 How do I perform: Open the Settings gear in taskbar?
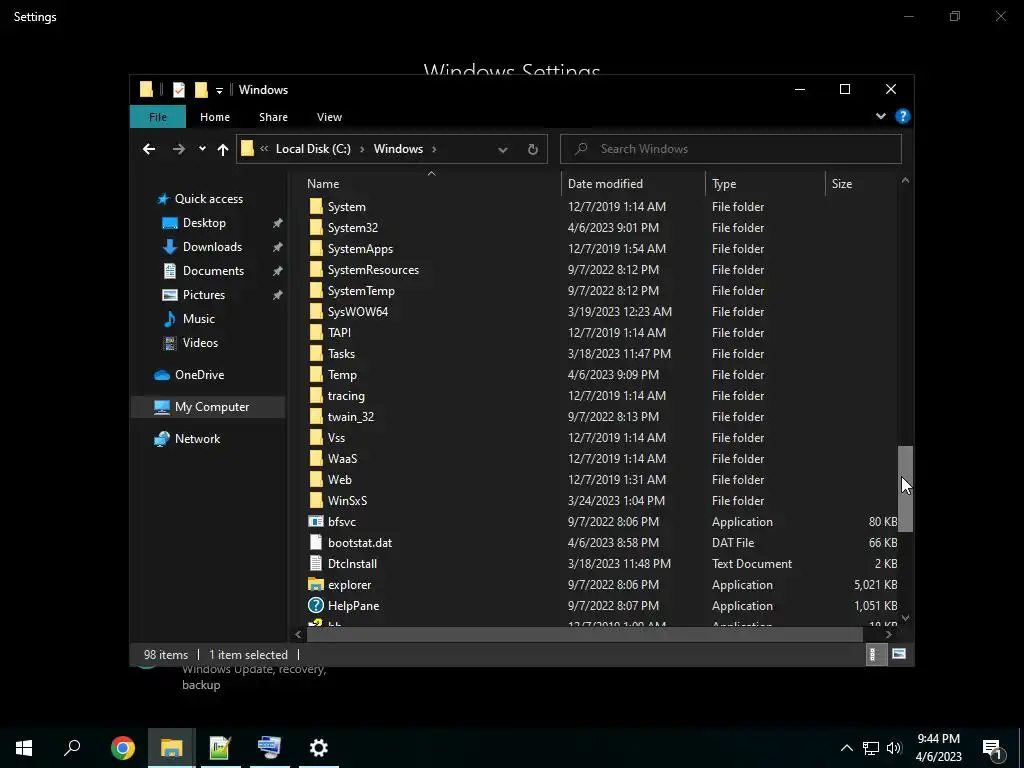click(x=319, y=748)
